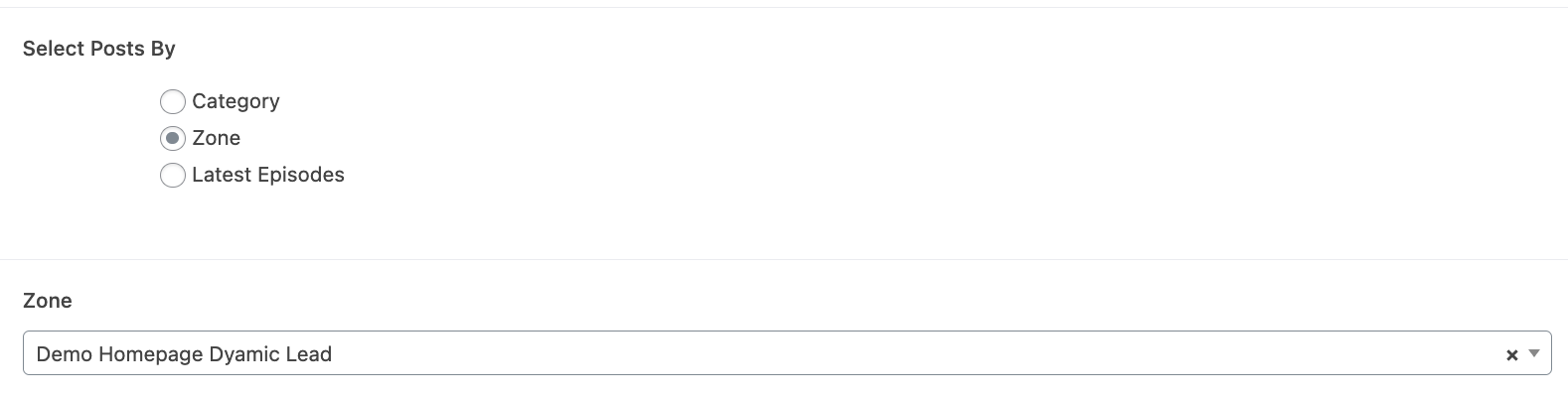Click the "Demo Homepage Dyamic Lead" selected value text
This screenshot has height=399, width=1568.
coord(184,354)
